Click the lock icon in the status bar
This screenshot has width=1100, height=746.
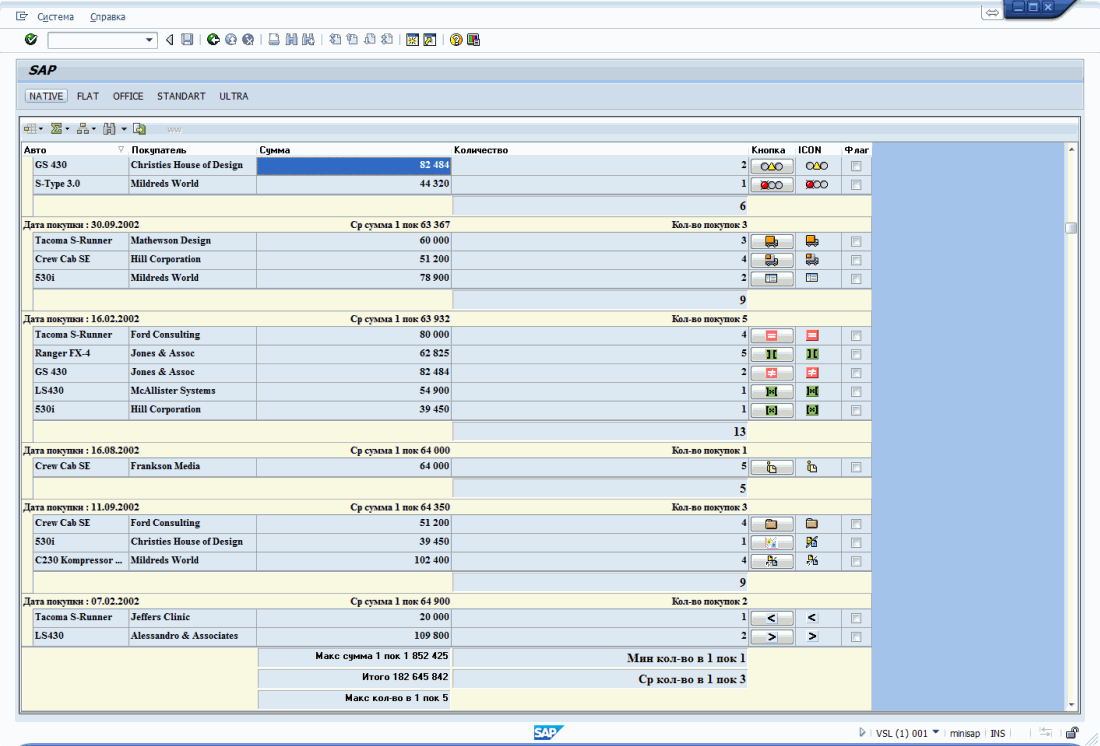click(1072, 733)
